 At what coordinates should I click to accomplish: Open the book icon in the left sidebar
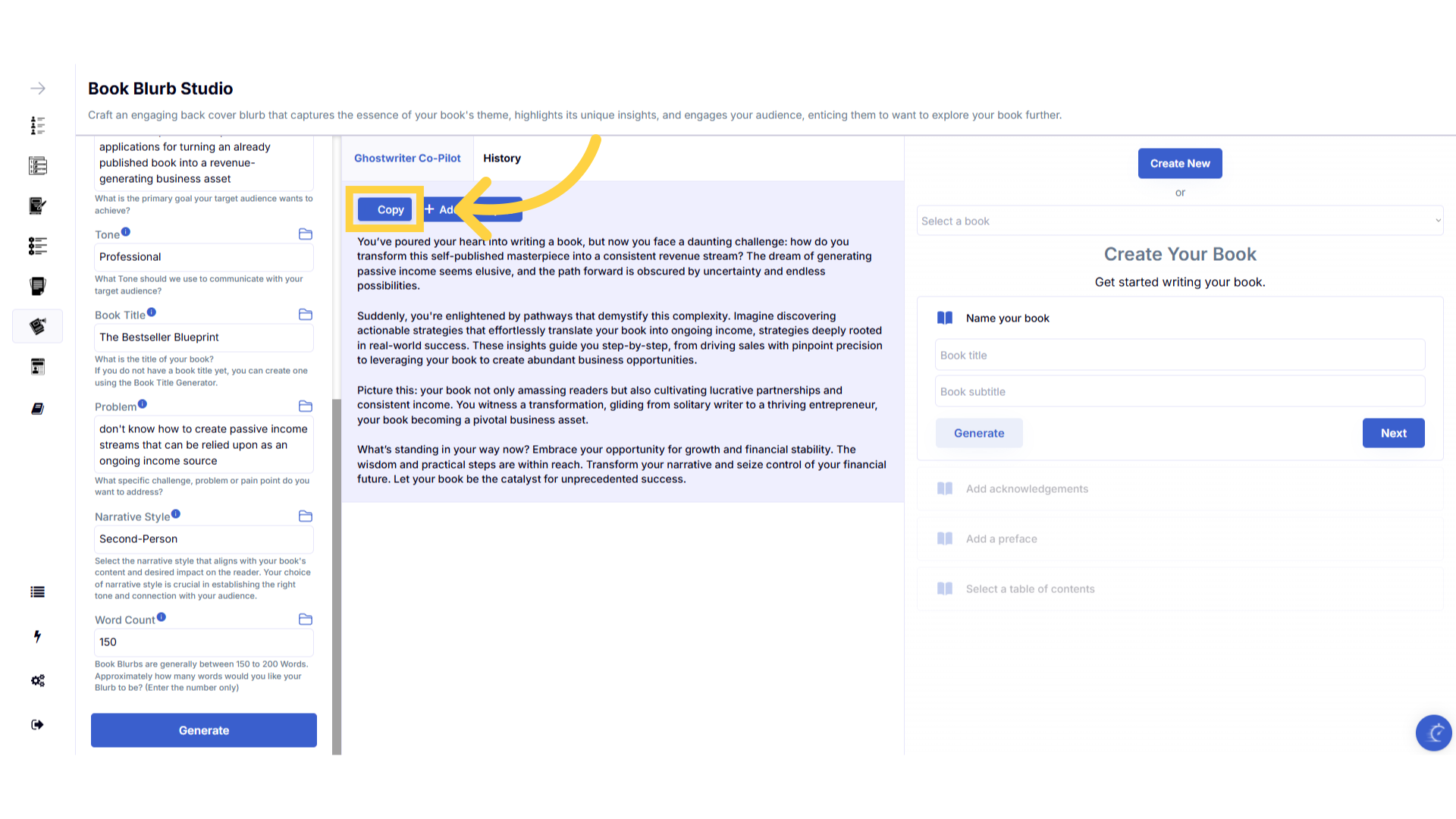[x=38, y=409]
